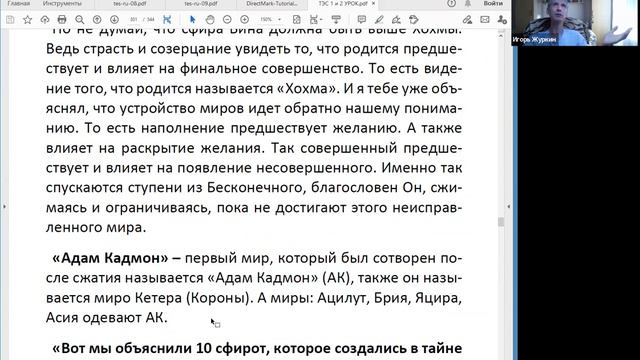Click the text Кетера (Короны)
This screenshot has height=360, width=640.
coord(192,298)
